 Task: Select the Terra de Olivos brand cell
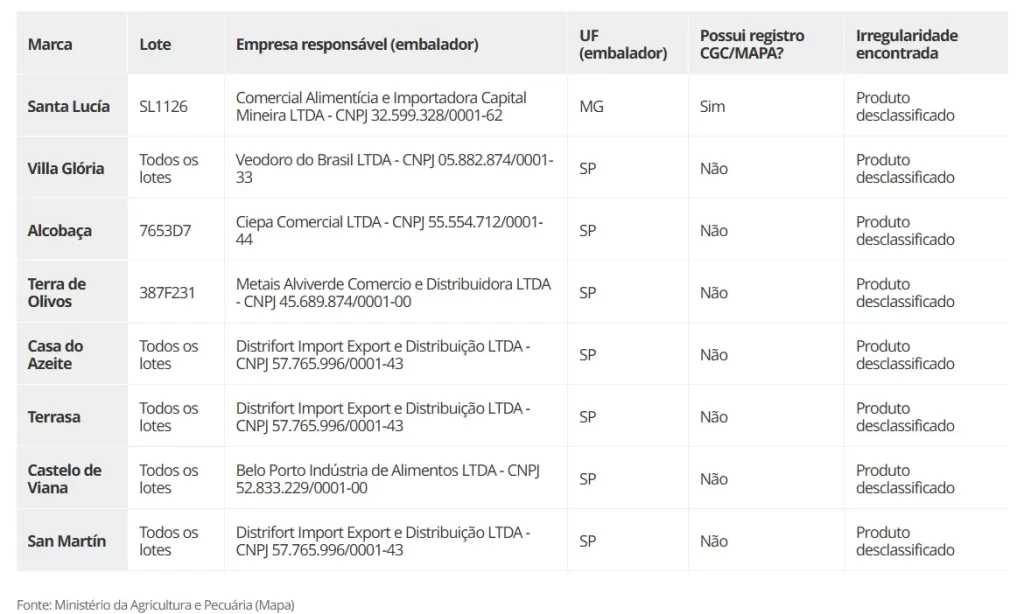click(57, 292)
